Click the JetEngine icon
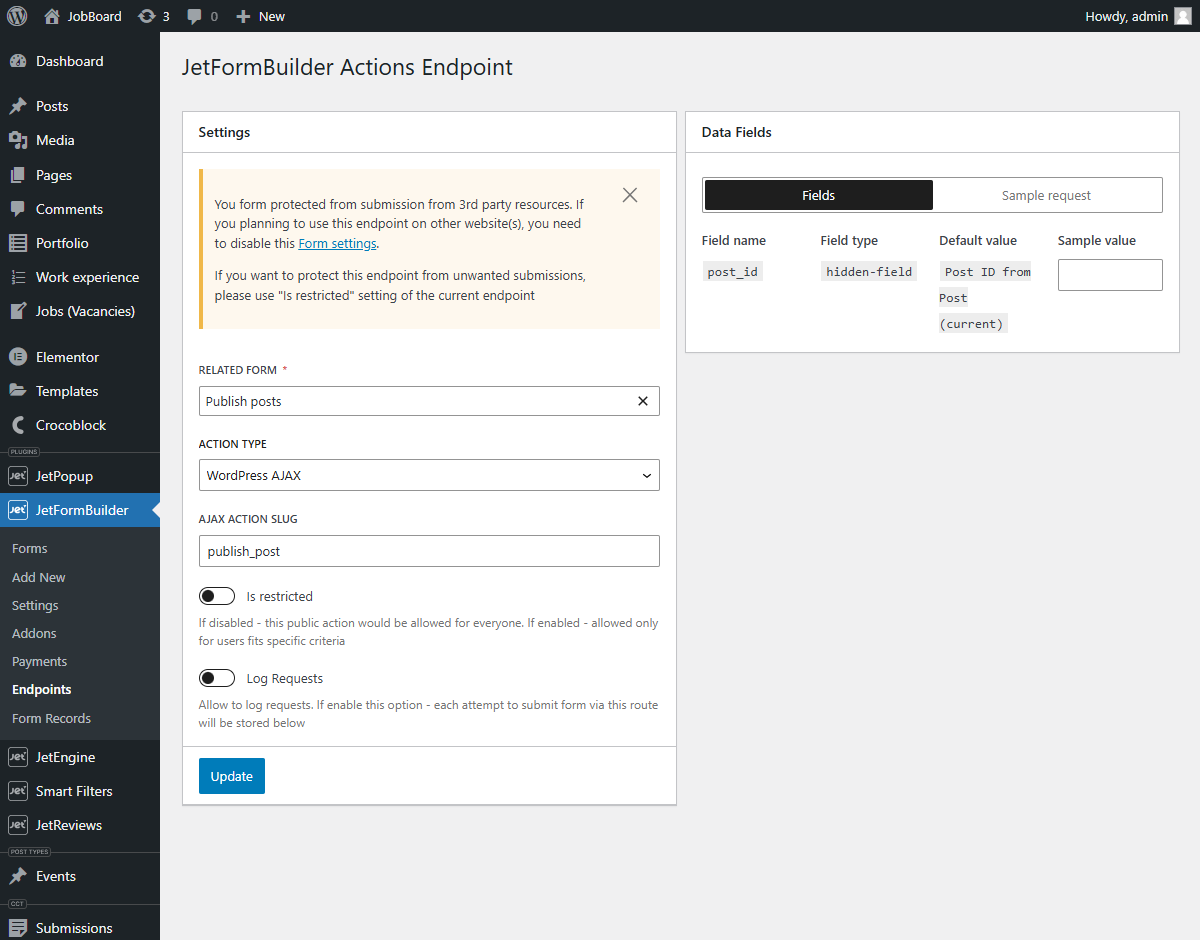This screenshot has width=1200, height=940. [18, 757]
